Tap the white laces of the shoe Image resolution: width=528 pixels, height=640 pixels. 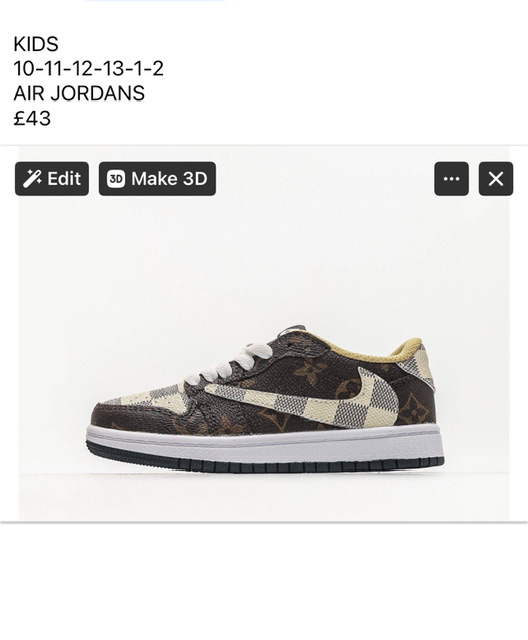coord(229,363)
